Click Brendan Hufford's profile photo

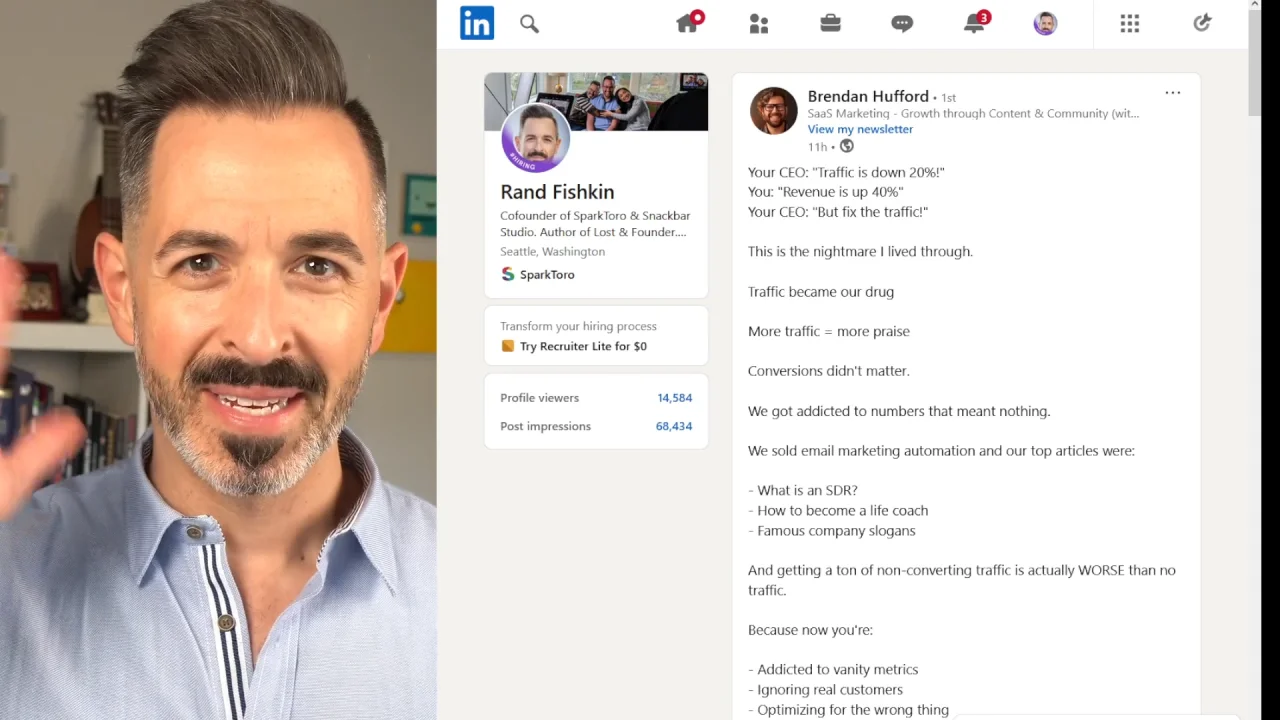[x=774, y=111]
